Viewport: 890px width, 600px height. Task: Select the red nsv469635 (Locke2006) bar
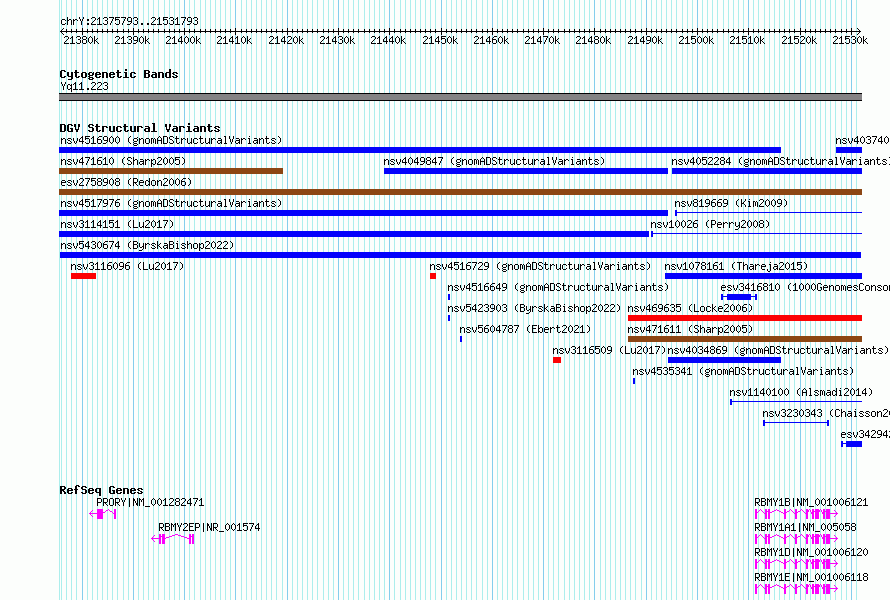tap(745, 318)
